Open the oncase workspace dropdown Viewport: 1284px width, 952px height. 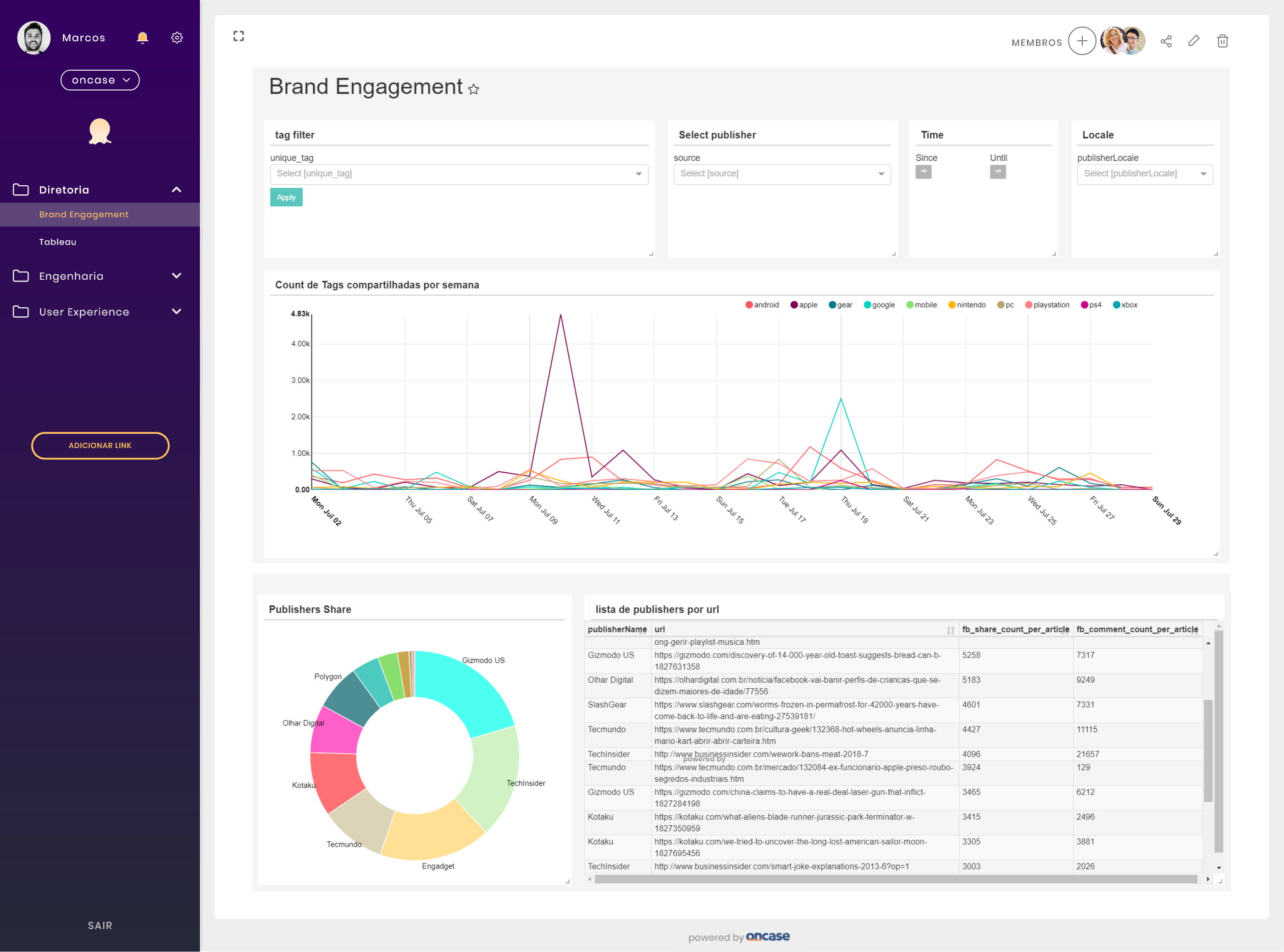point(100,80)
